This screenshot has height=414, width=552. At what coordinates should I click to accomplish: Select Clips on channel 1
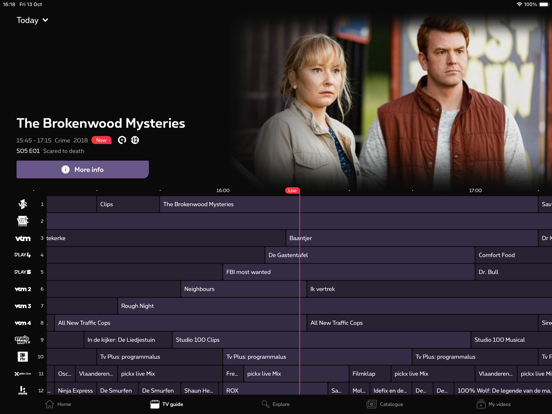127,204
